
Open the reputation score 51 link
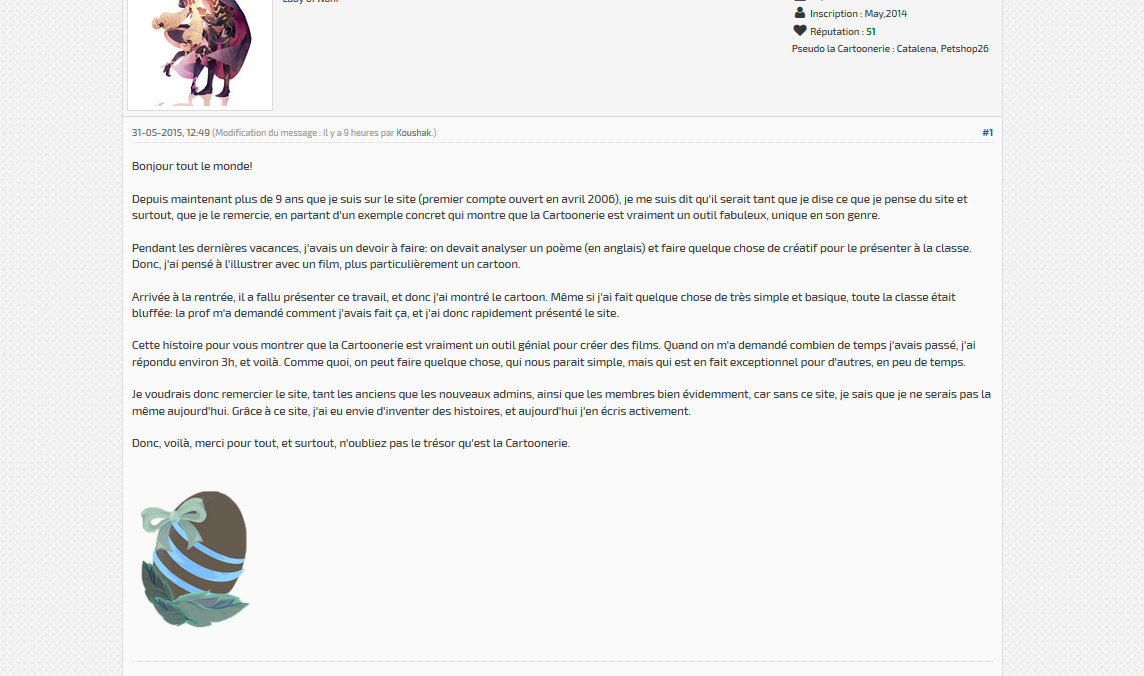pos(870,31)
